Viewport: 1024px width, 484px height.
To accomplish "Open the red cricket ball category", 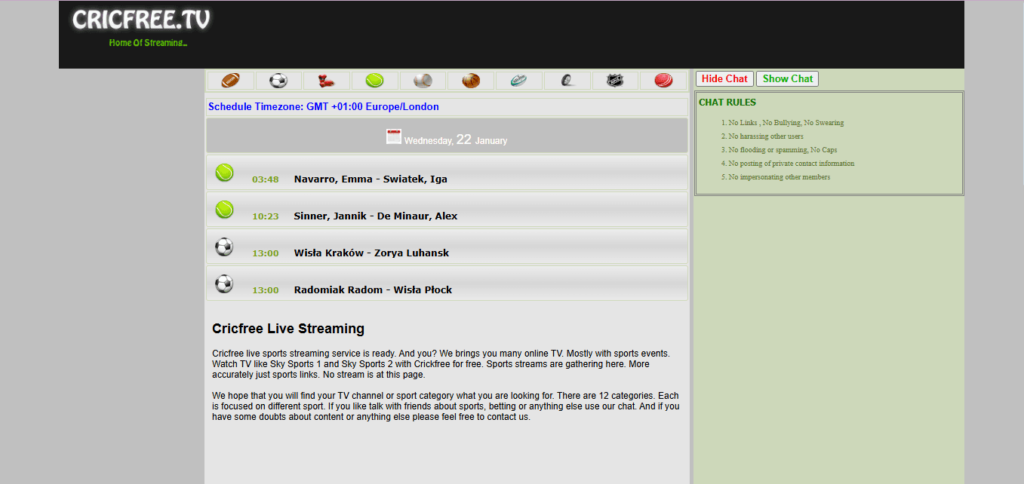I will 664,80.
